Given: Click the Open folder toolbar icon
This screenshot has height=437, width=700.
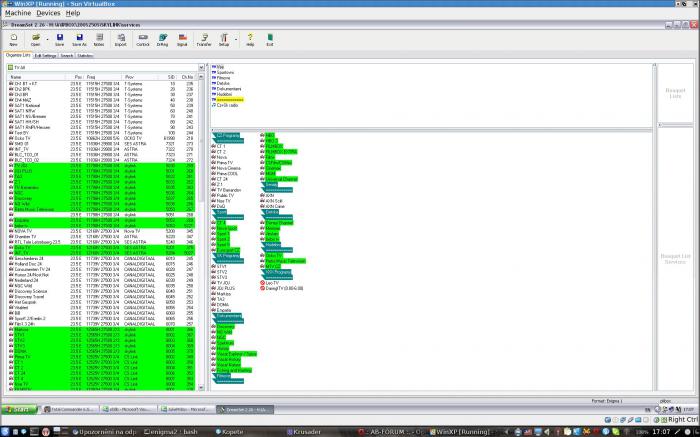Looking at the screenshot, I should pyautogui.click(x=35, y=40).
